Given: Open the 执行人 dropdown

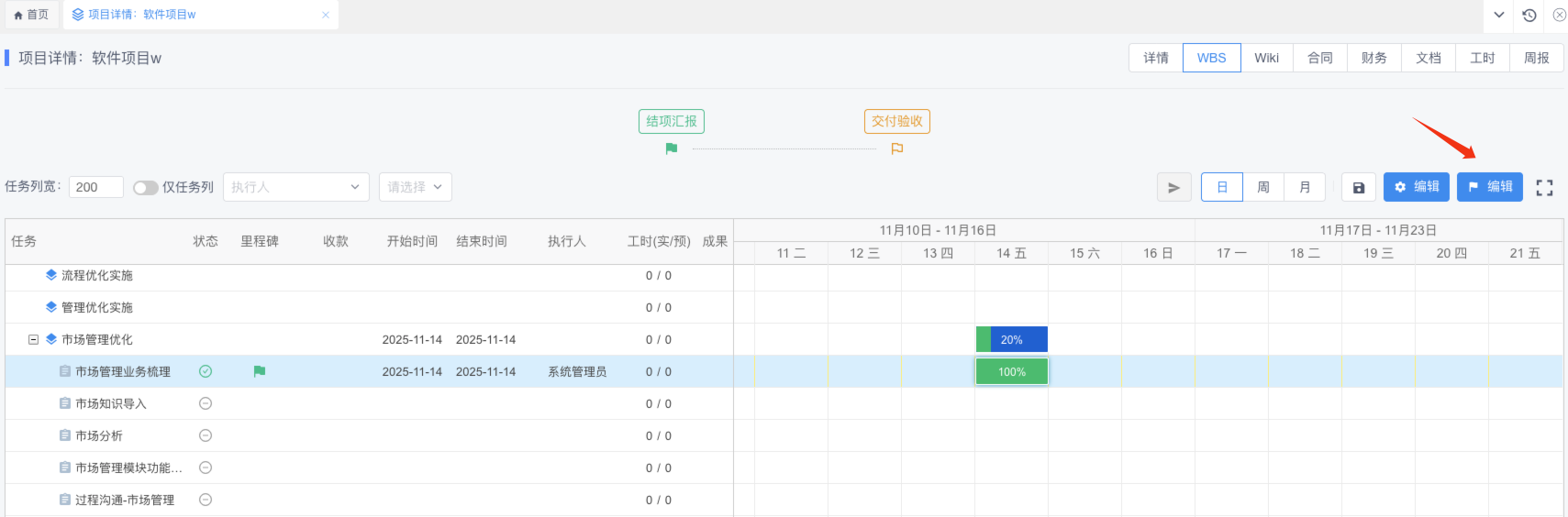Looking at the screenshot, I should [x=295, y=187].
